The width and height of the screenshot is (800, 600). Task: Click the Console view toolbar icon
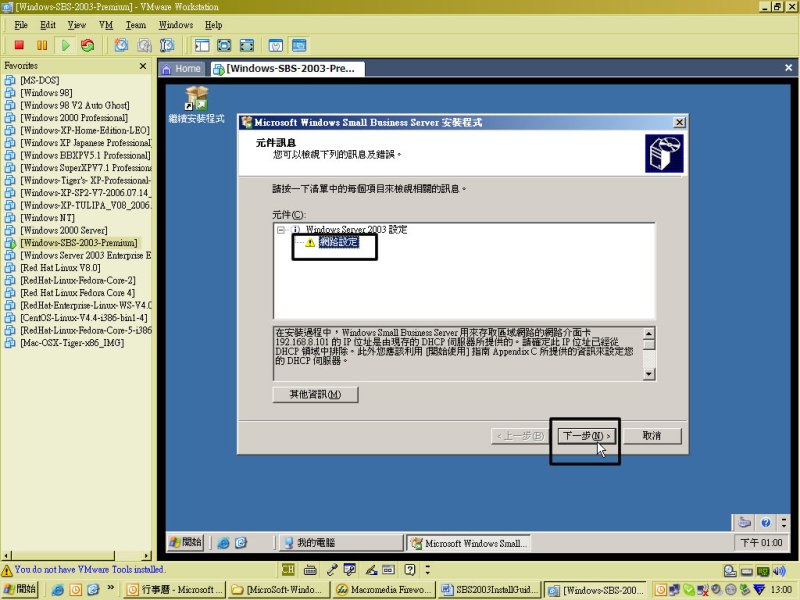pyautogui.click(x=299, y=45)
